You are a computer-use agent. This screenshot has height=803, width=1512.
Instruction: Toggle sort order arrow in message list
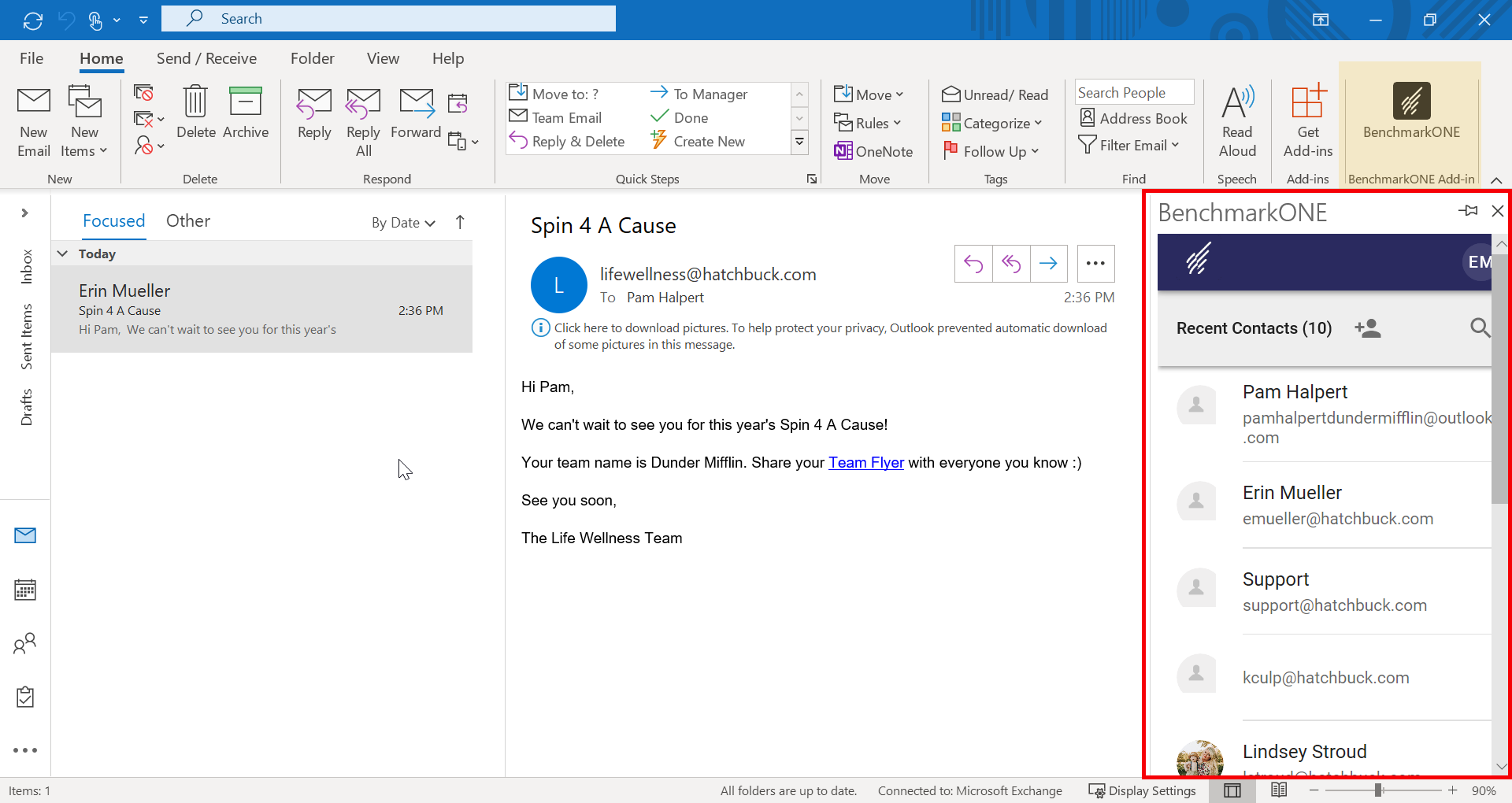coord(461,222)
